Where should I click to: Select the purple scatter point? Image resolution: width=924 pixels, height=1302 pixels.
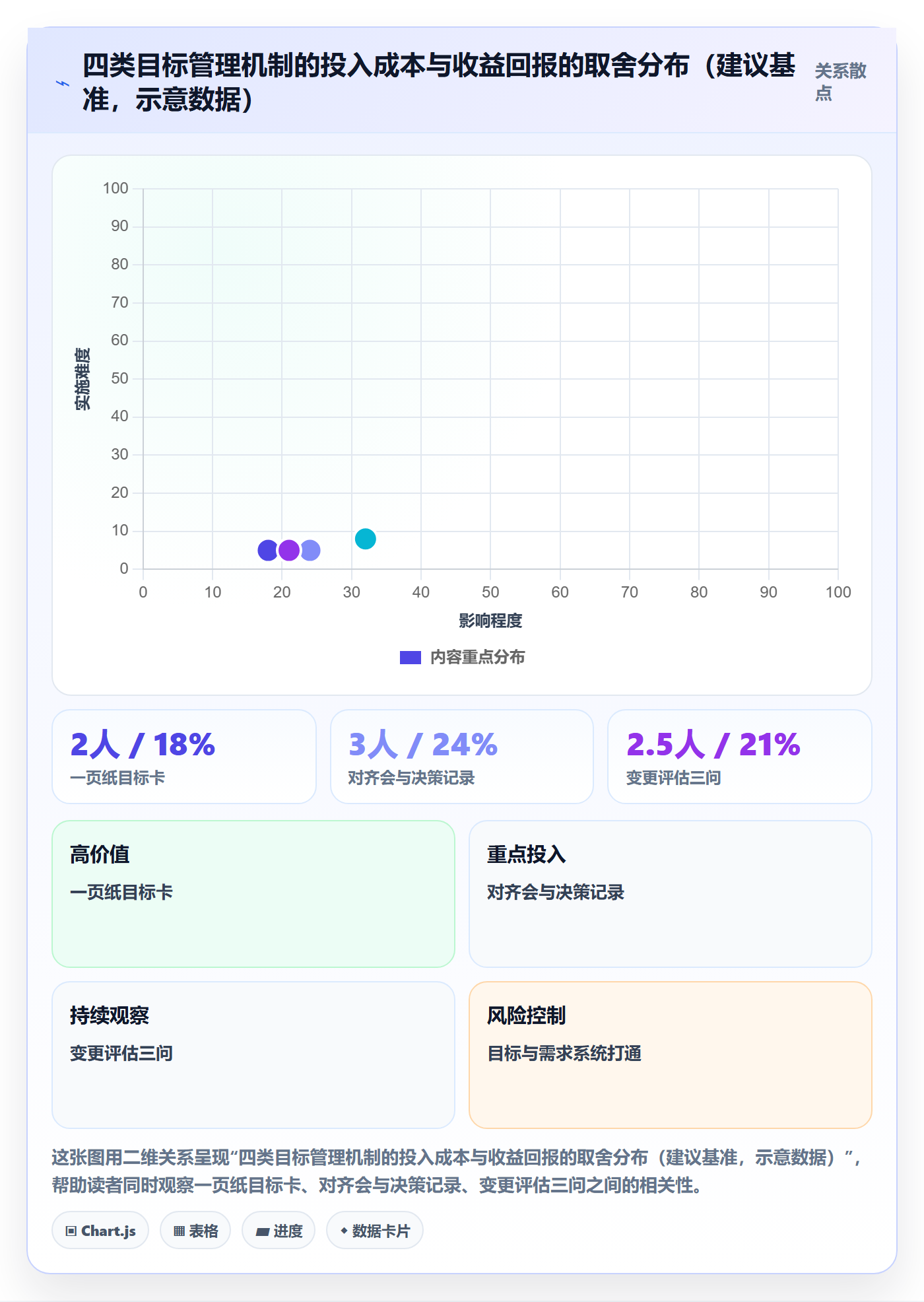pyautogui.click(x=289, y=550)
